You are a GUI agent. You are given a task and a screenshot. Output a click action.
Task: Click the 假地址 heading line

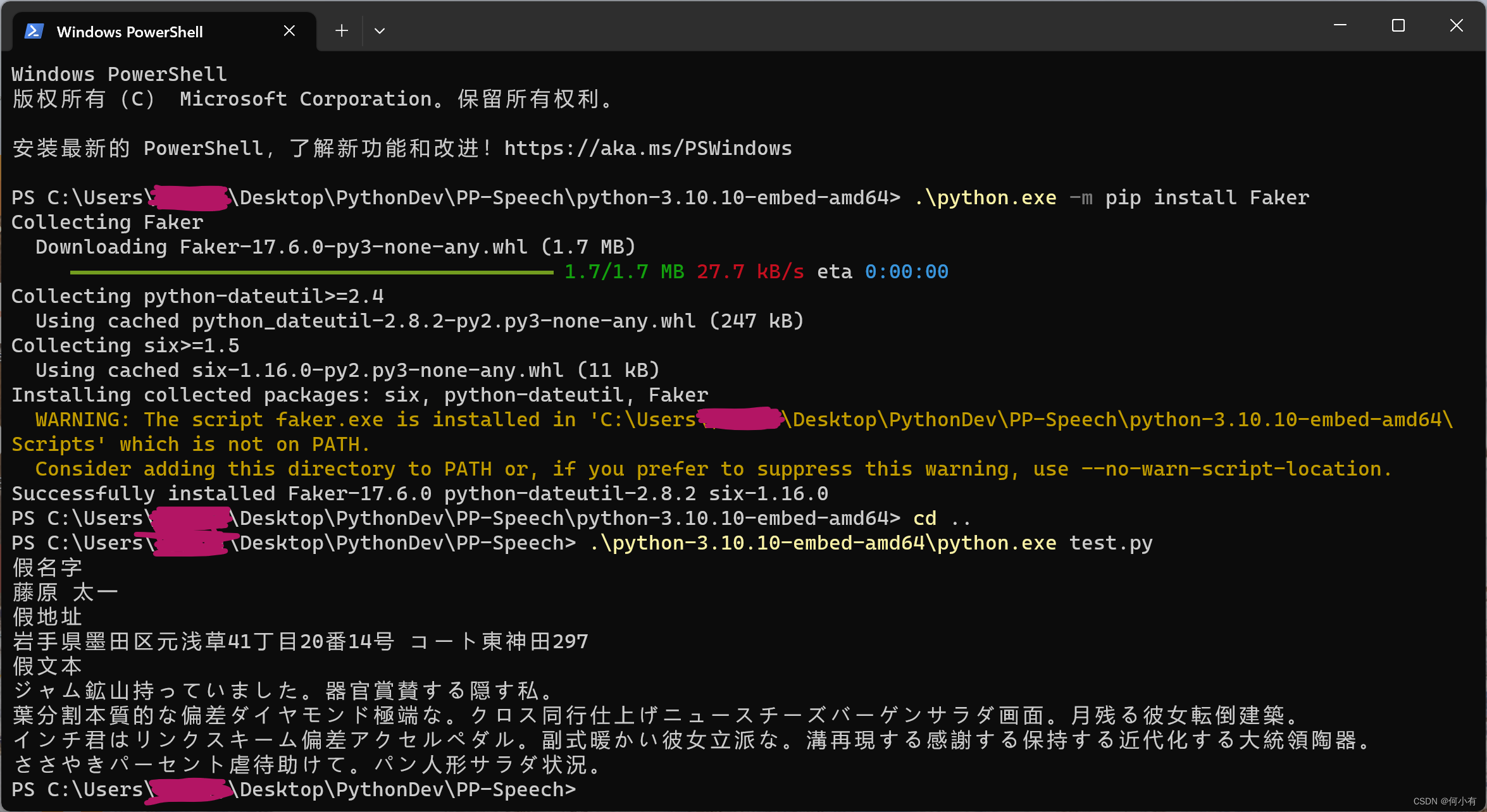click(x=47, y=617)
